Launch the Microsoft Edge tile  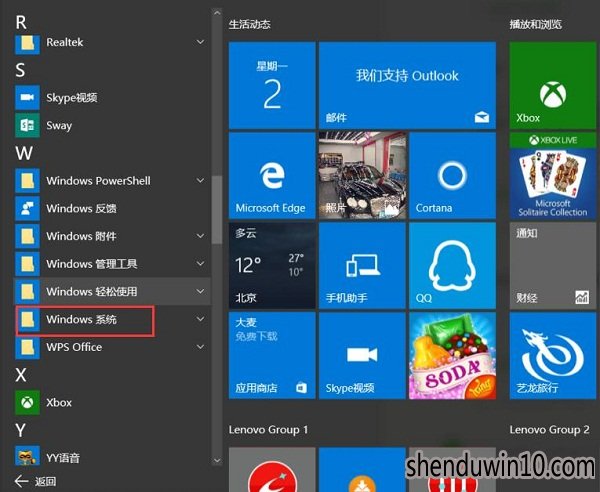point(272,176)
